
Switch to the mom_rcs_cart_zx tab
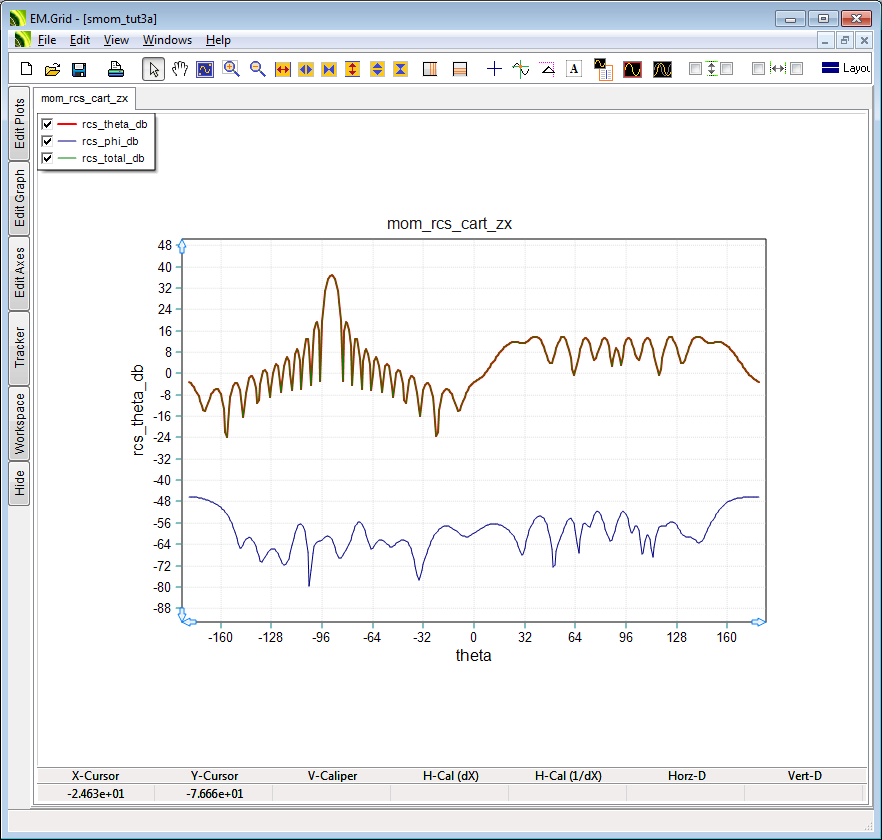(x=84, y=98)
